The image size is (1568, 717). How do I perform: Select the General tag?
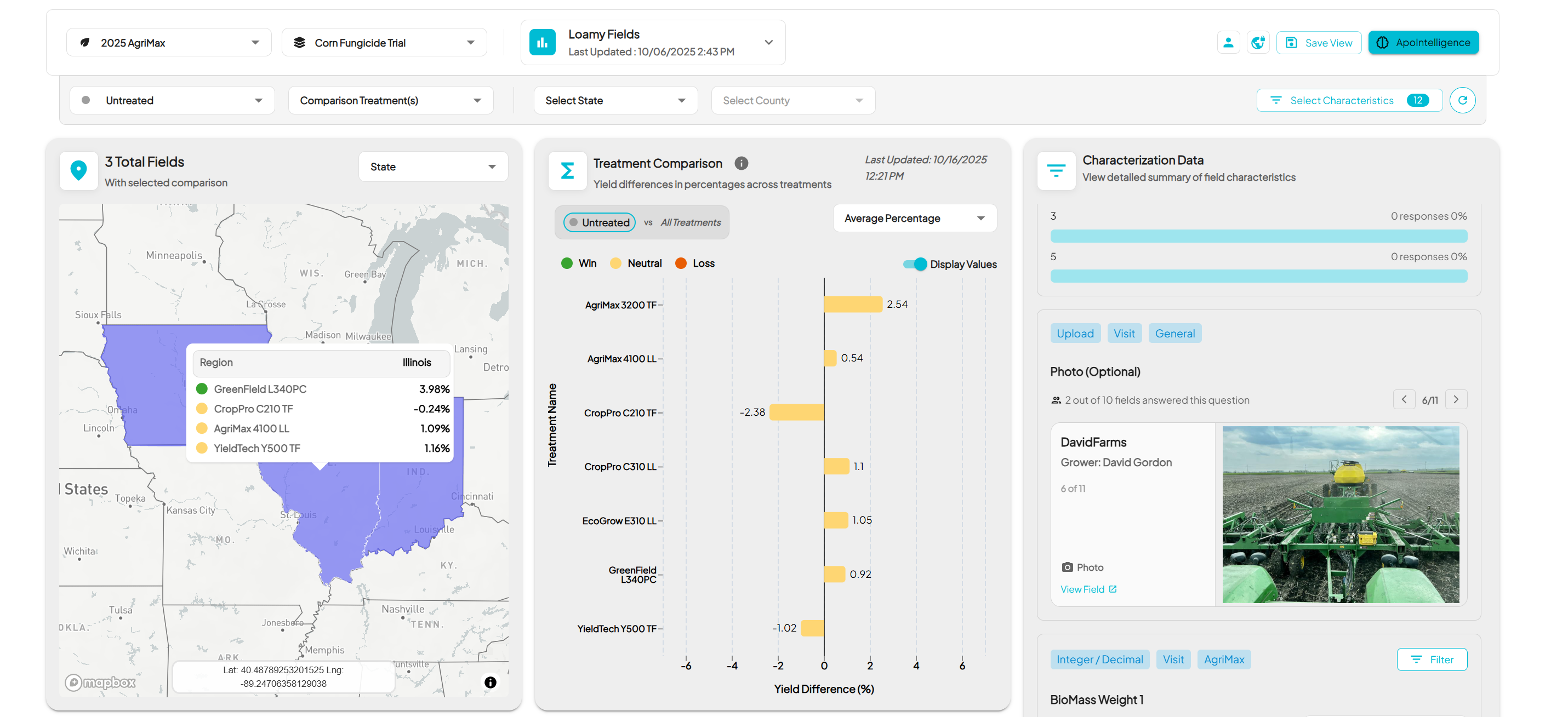click(x=1174, y=333)
